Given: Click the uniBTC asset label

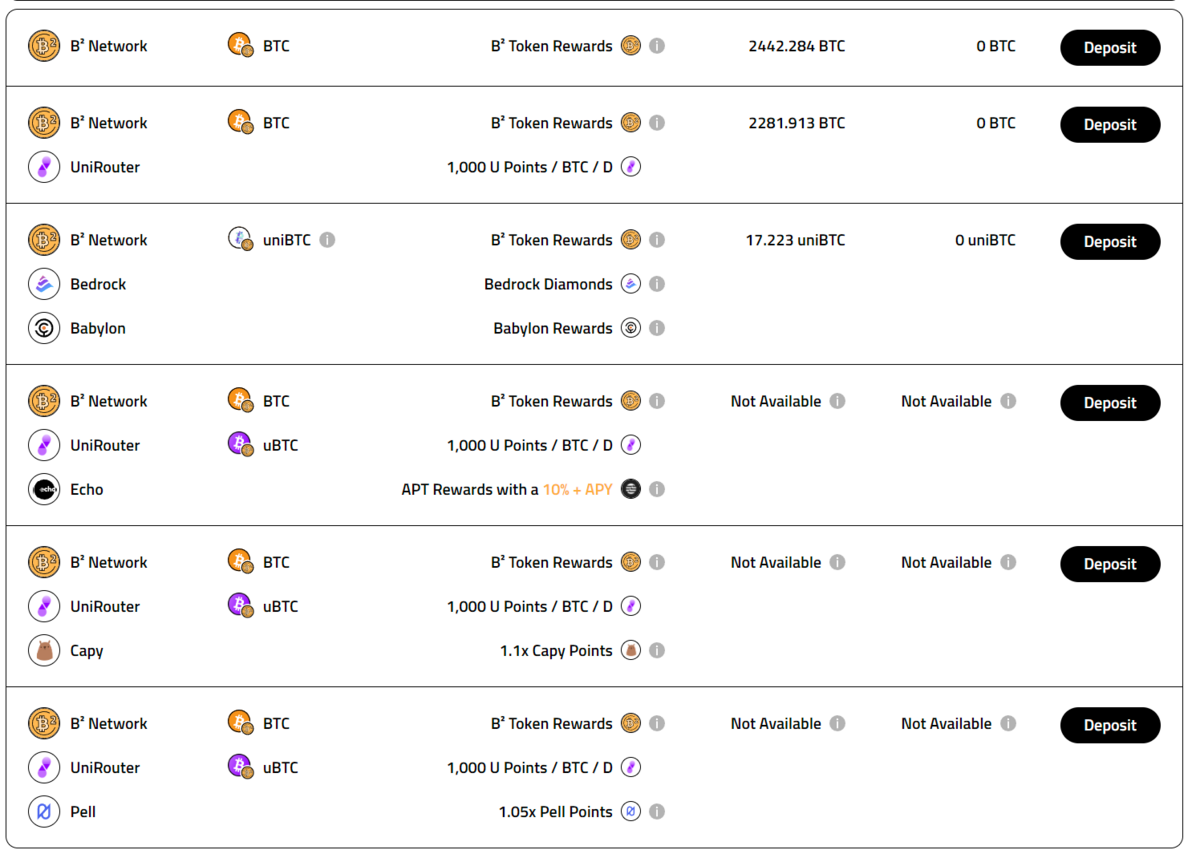Looking at the screenshot, I should coord(287,240).
